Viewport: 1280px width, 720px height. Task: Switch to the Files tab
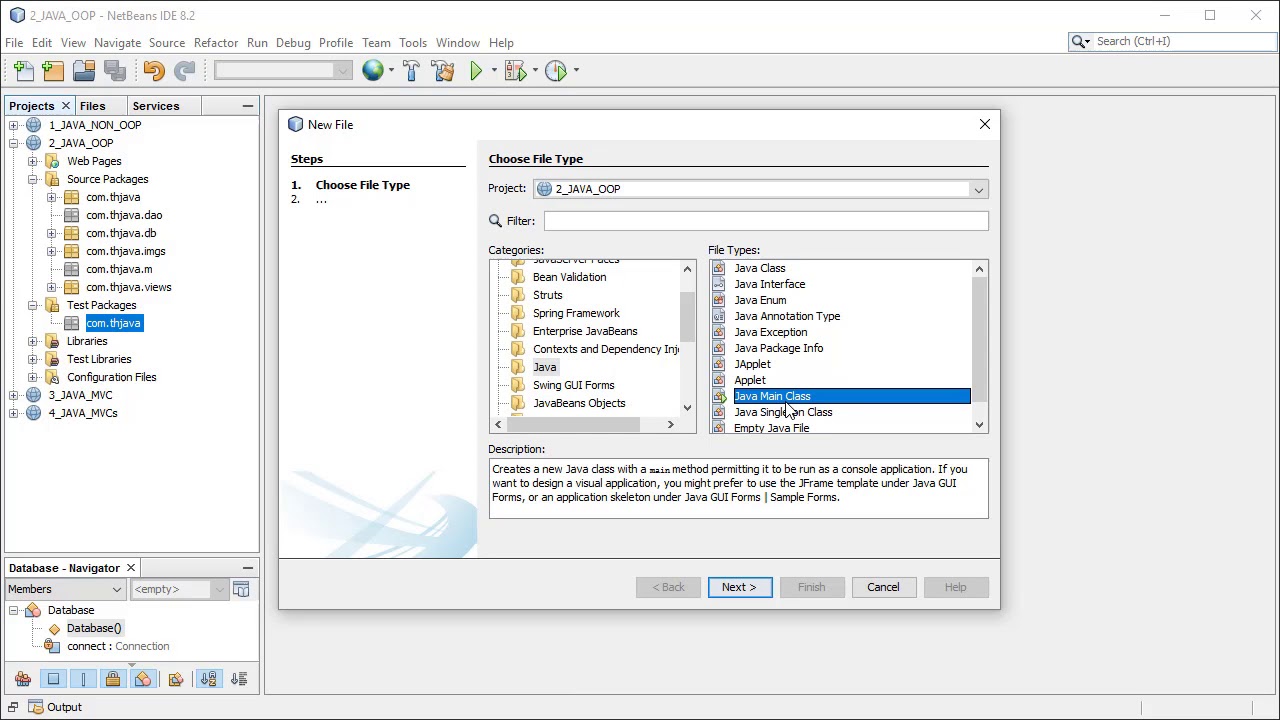tap(92, 106)
